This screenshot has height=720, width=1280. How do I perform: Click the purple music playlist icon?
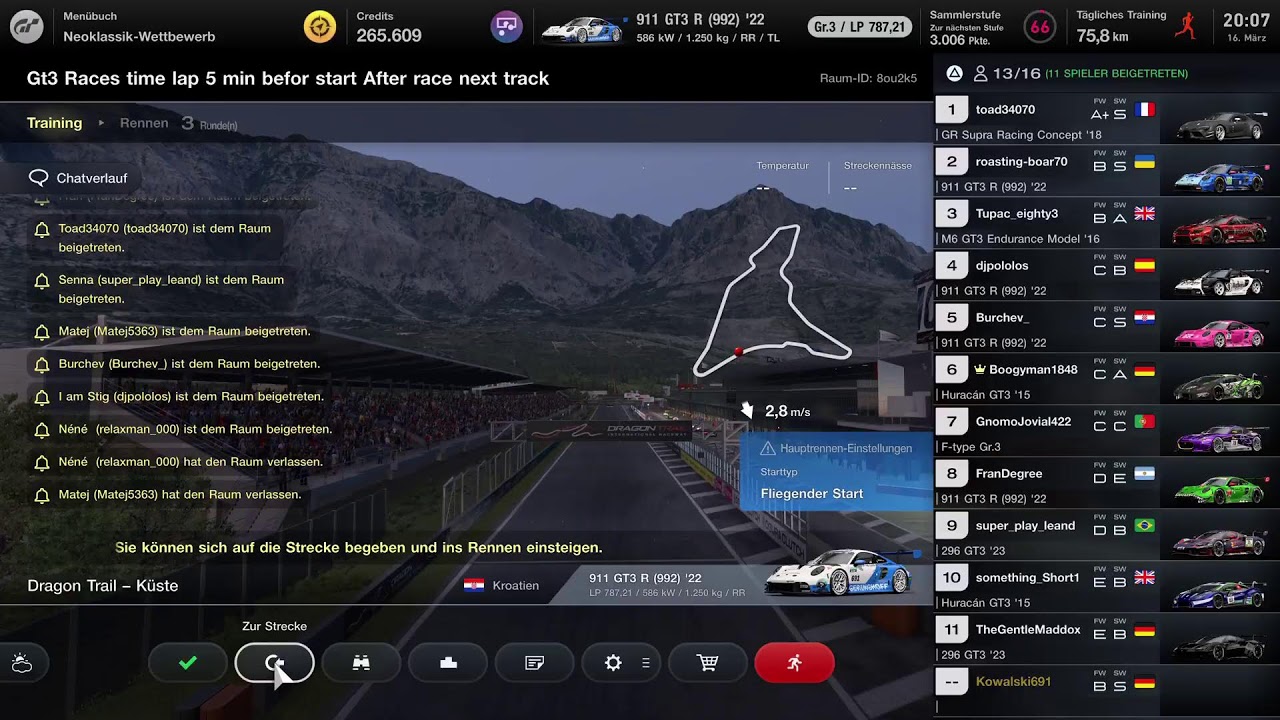507,27
